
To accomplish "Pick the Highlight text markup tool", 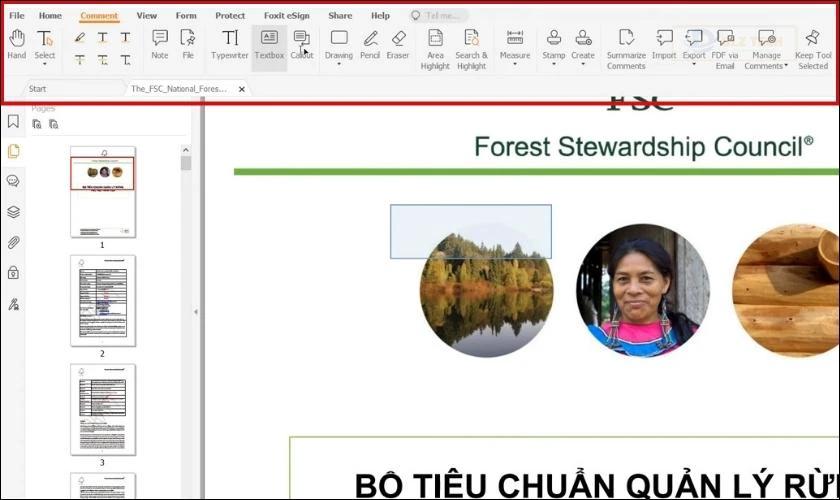I will pyautogui.click(x=80, y=38).
